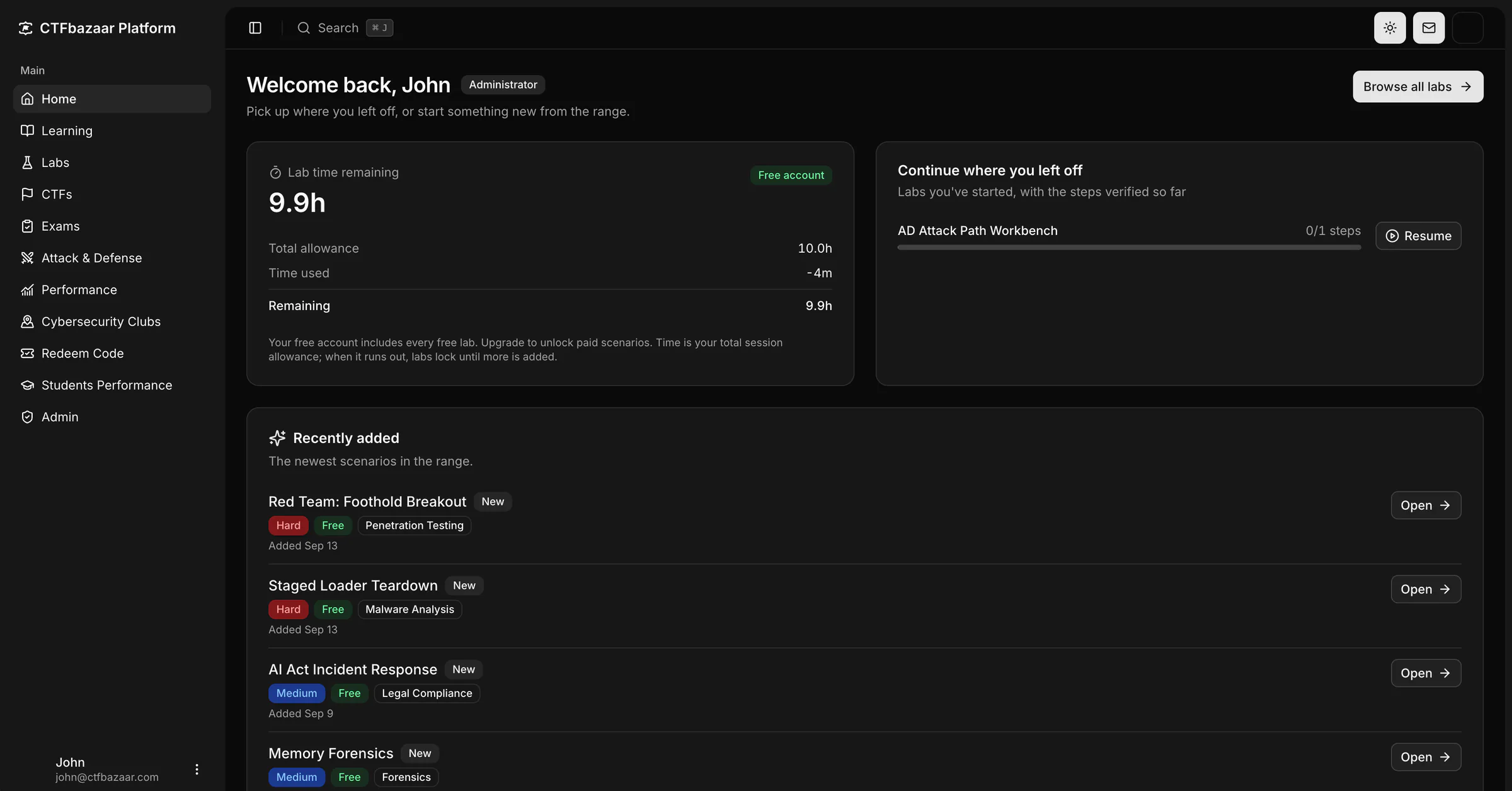Click the search magnifier icon
Screen dimensions: 1512x791
(304, 28)
